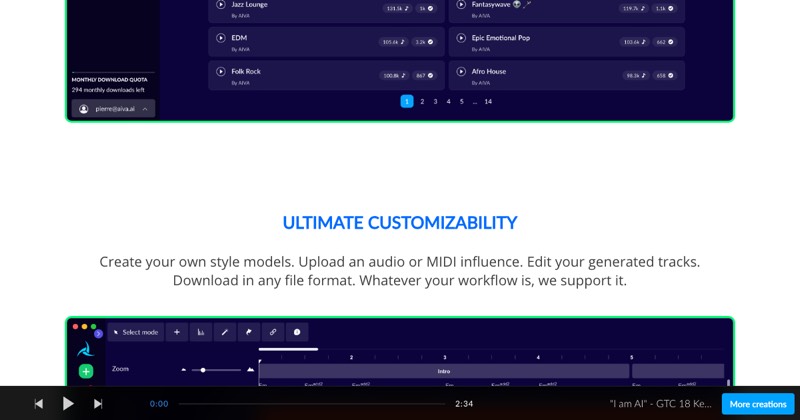Open More creations
The width and height of the screenshot is (800, 420).
[758, 404]
